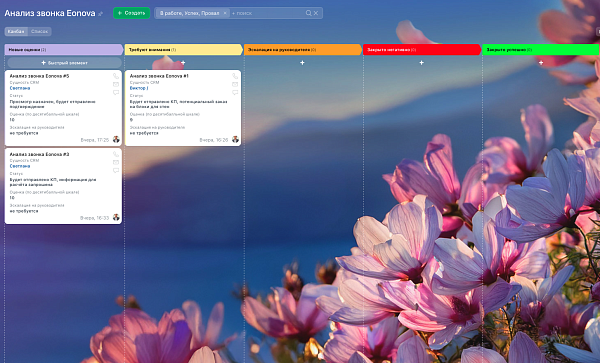The height and width of the screenshot is (363, 600).
Task: Add item to Требует внимания column with plus
Action: (183, 62)
